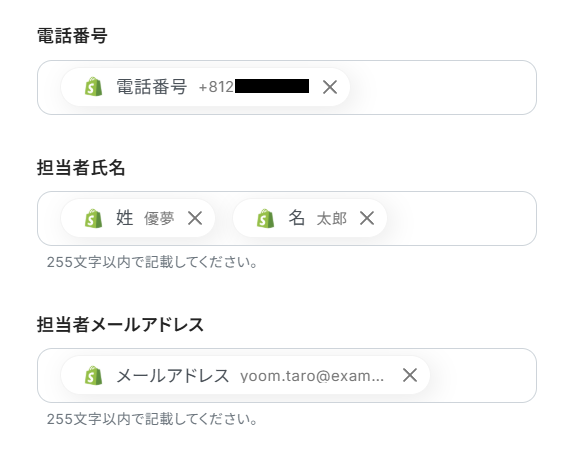Click the yoom.taro@exam... value text

[x=312, y=376]
